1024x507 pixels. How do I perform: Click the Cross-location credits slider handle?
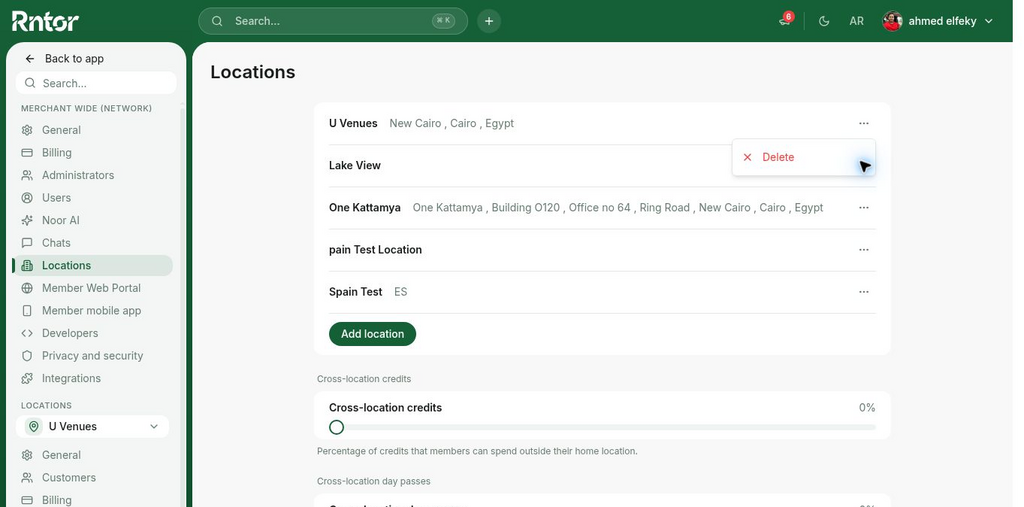point(336,427)
